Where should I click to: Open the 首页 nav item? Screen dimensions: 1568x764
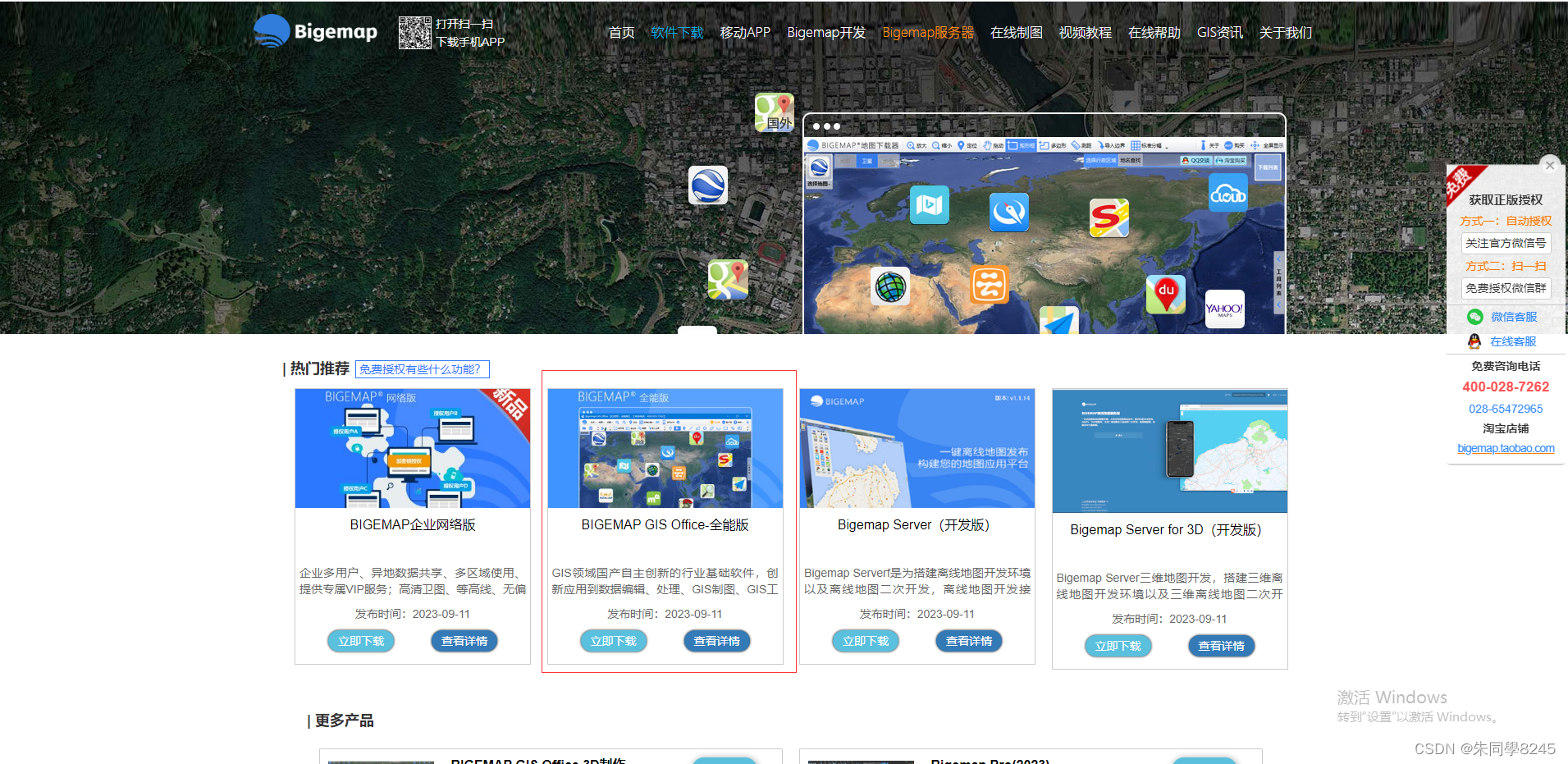[621, 32]
